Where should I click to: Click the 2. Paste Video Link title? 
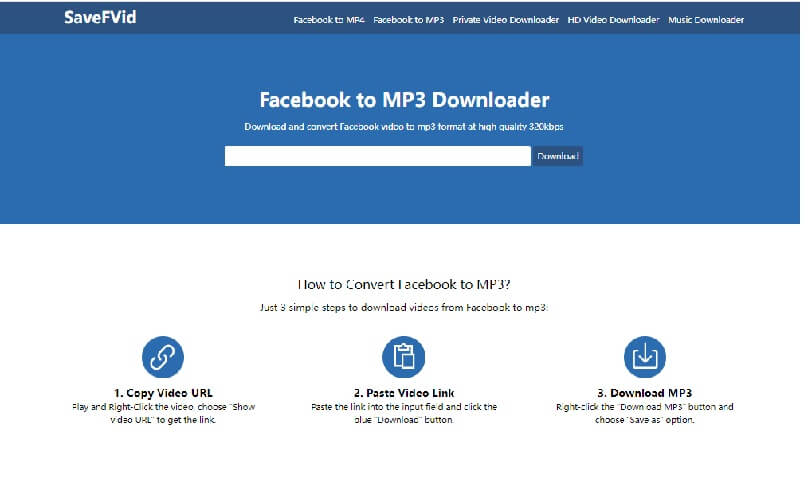(x=404, y=393)
